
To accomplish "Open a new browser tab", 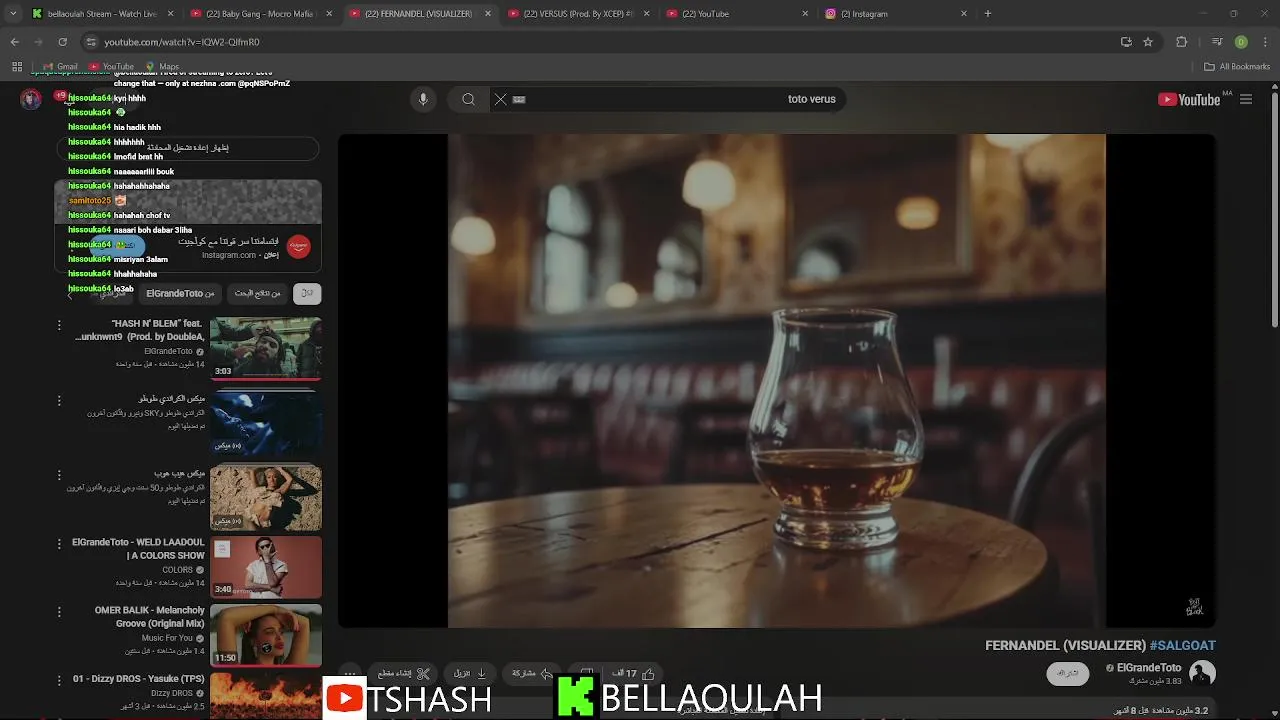I will click(x=988, y=14).
